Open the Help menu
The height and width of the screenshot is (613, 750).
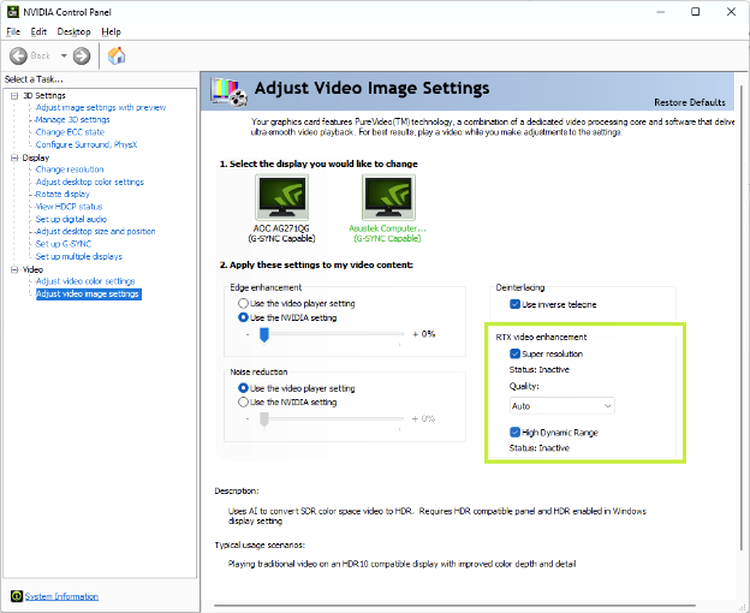(111, 32)
